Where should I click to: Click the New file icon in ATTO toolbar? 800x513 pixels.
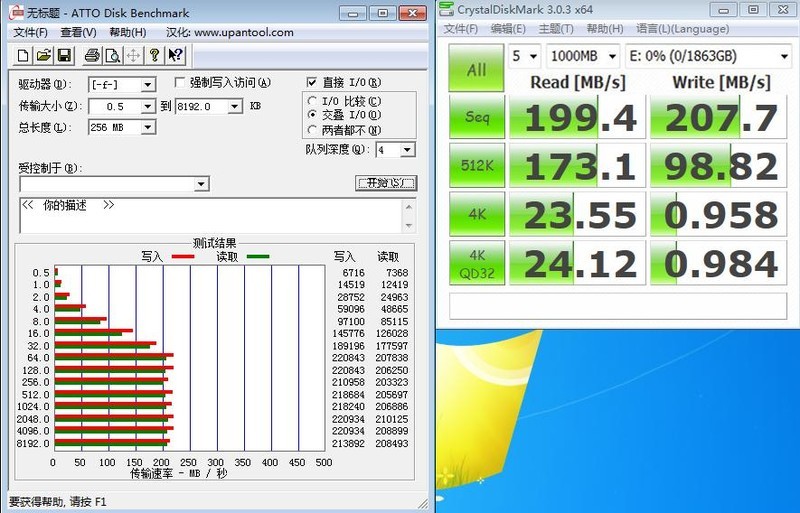coord(23,56)
